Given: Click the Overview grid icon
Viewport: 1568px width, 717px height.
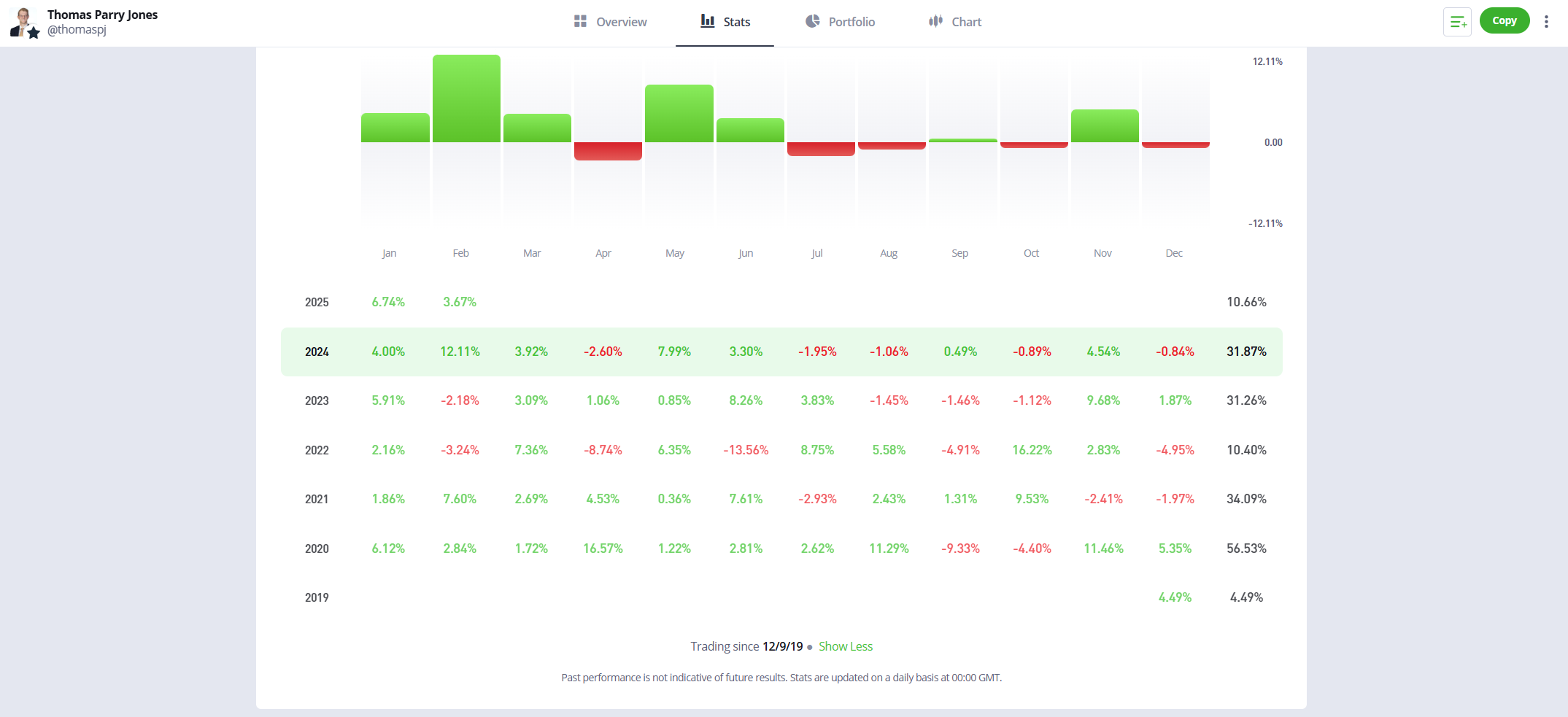Looking at the screenshot, I should pyautogui.click(x=580, y=21).
